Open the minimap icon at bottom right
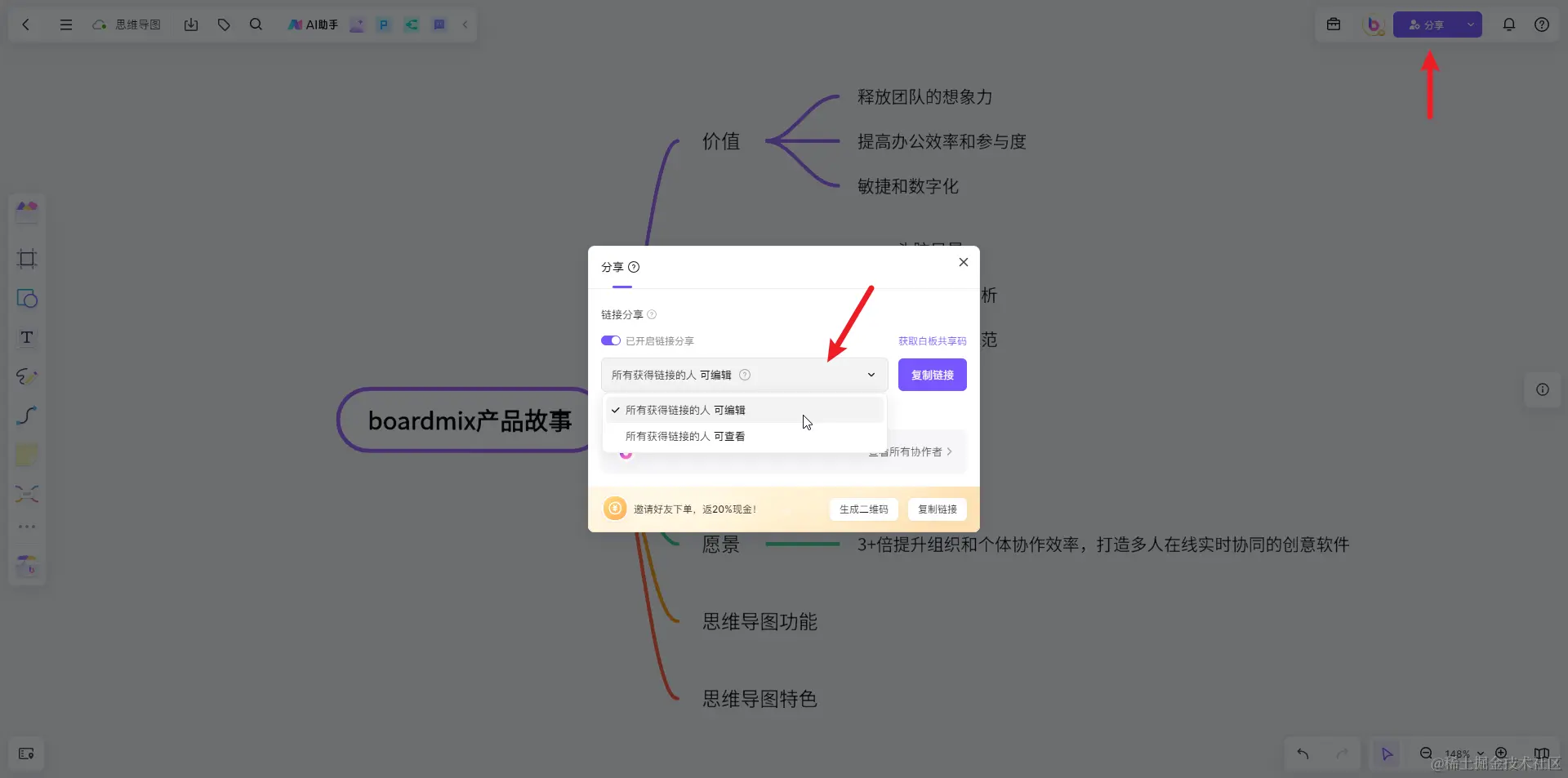Image resolution: width=1568 pixels, height=778 pixels. (1542, 753)
